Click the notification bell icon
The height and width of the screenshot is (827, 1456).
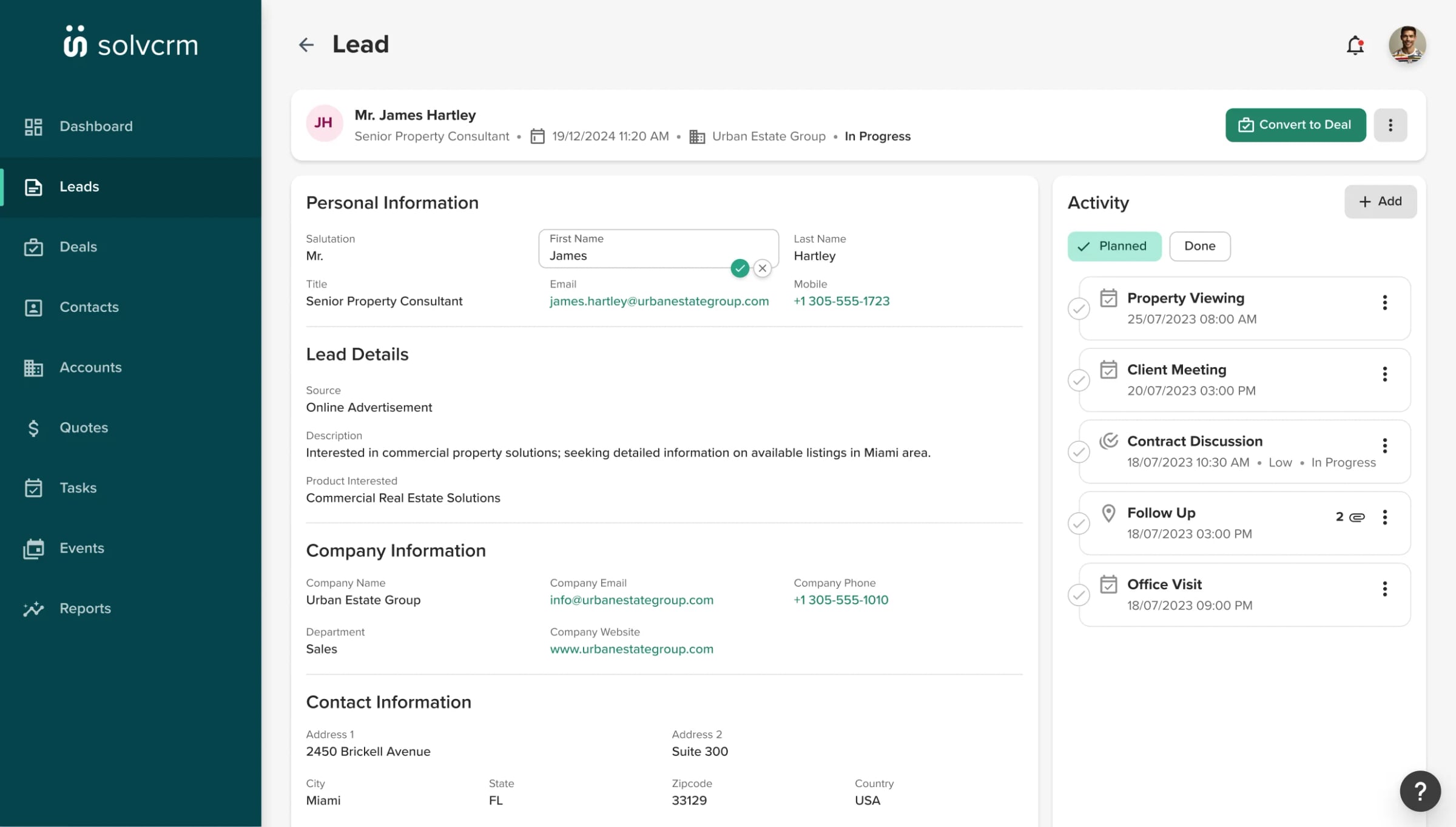(x=1355, y=44)
